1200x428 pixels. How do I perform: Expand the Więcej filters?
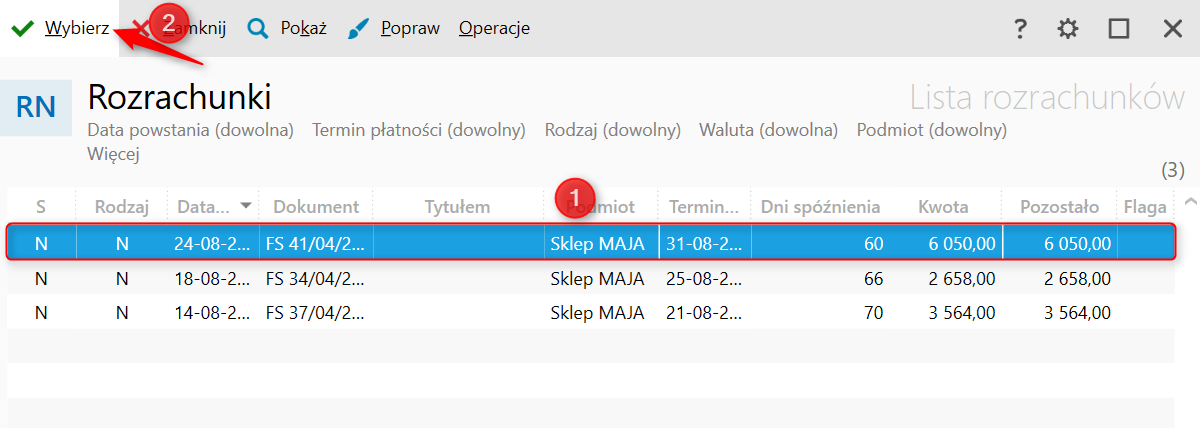[112, 154]
